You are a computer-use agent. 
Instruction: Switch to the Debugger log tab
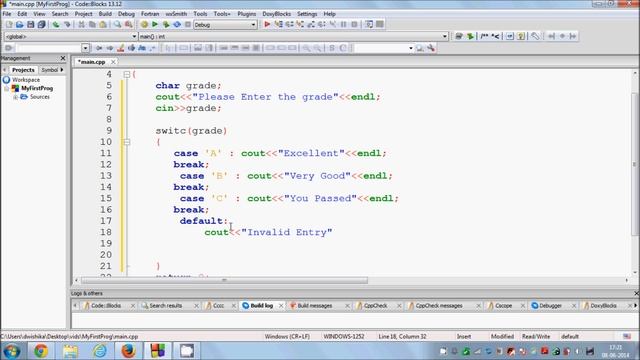click(550, 306)
